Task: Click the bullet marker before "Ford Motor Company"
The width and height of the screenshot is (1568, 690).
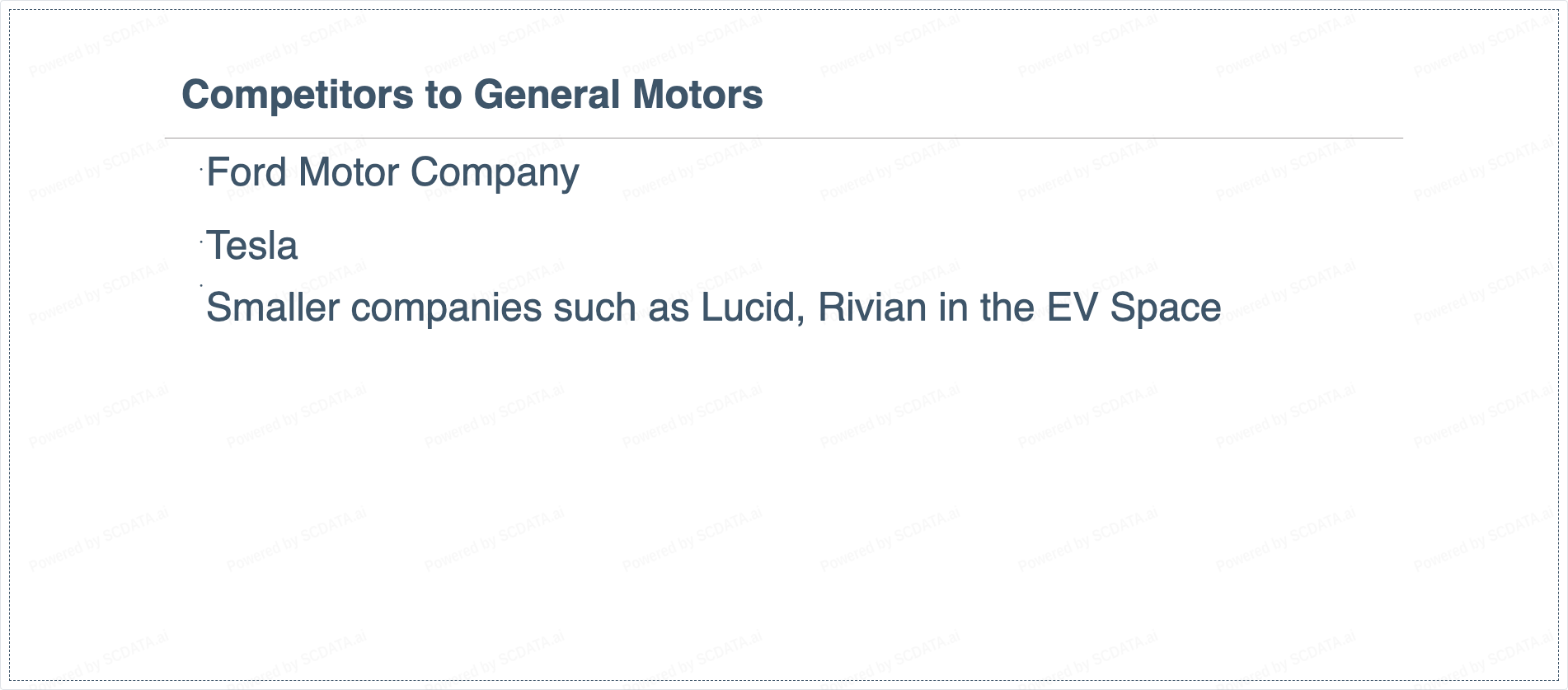Action: click(201, 169)
